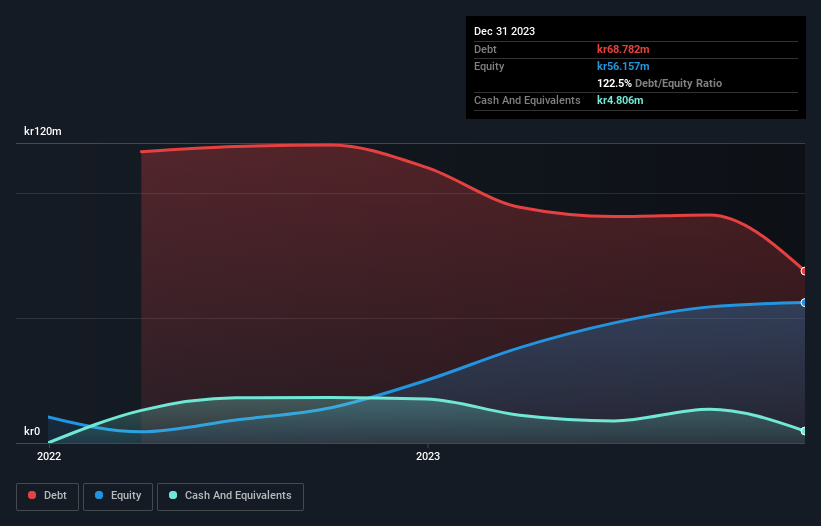Click the kr120m axis label
This screenshot has height=526, width=821.
[42, 131]
